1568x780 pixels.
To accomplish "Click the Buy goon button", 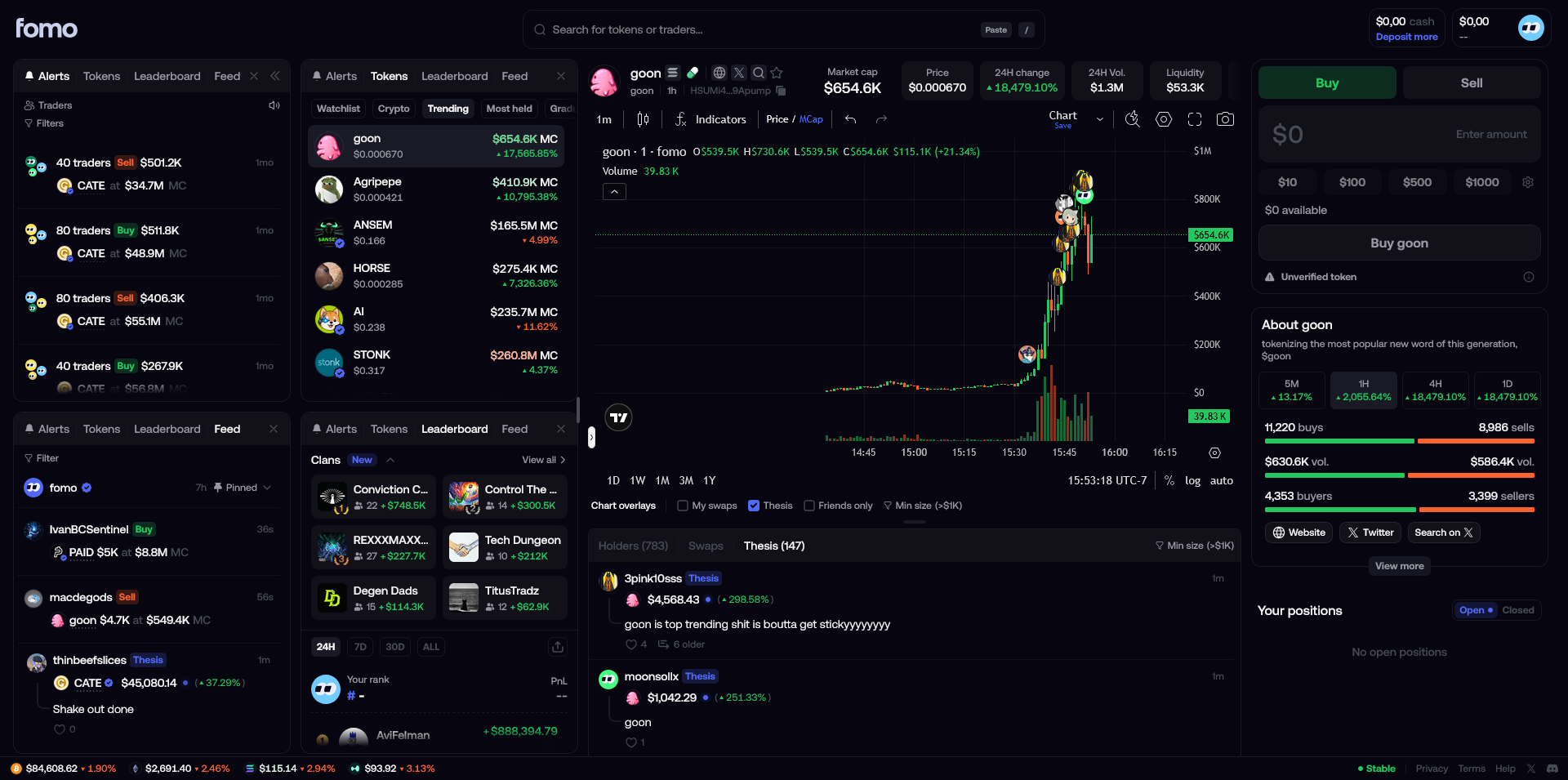I will pos(1399,243).
